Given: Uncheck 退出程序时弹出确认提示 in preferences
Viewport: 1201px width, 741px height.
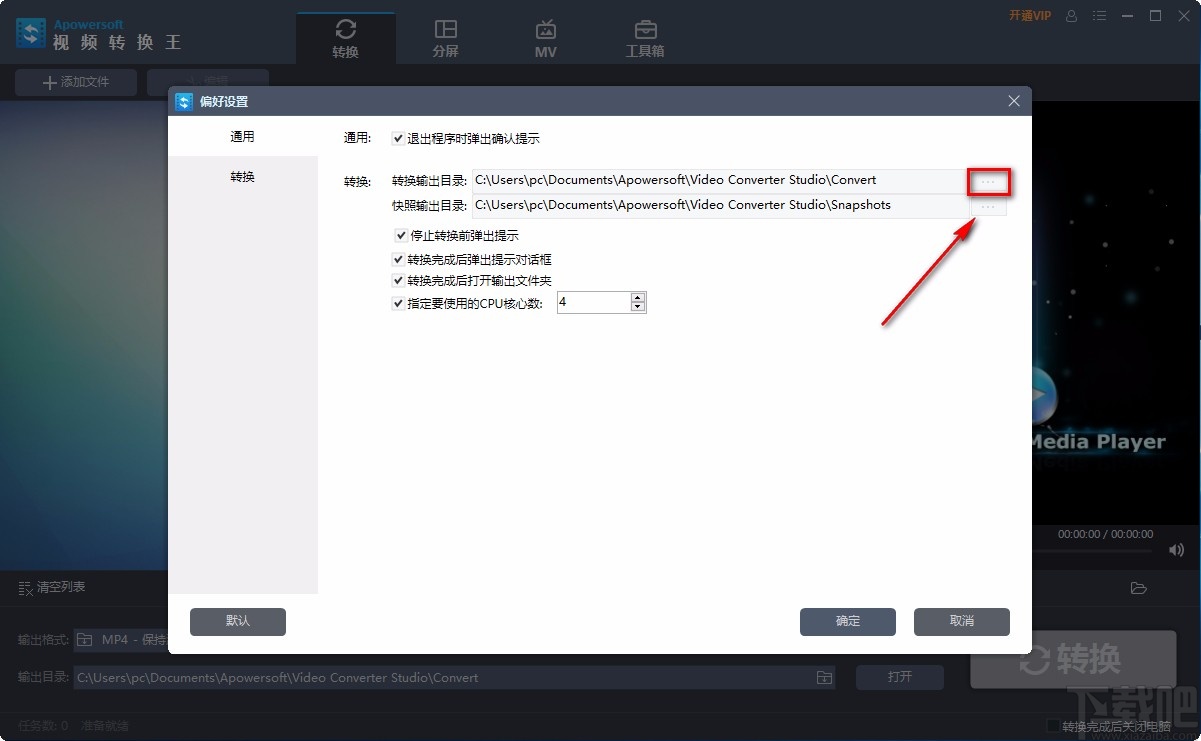Looking at the screenshot, I should (398, 138).
